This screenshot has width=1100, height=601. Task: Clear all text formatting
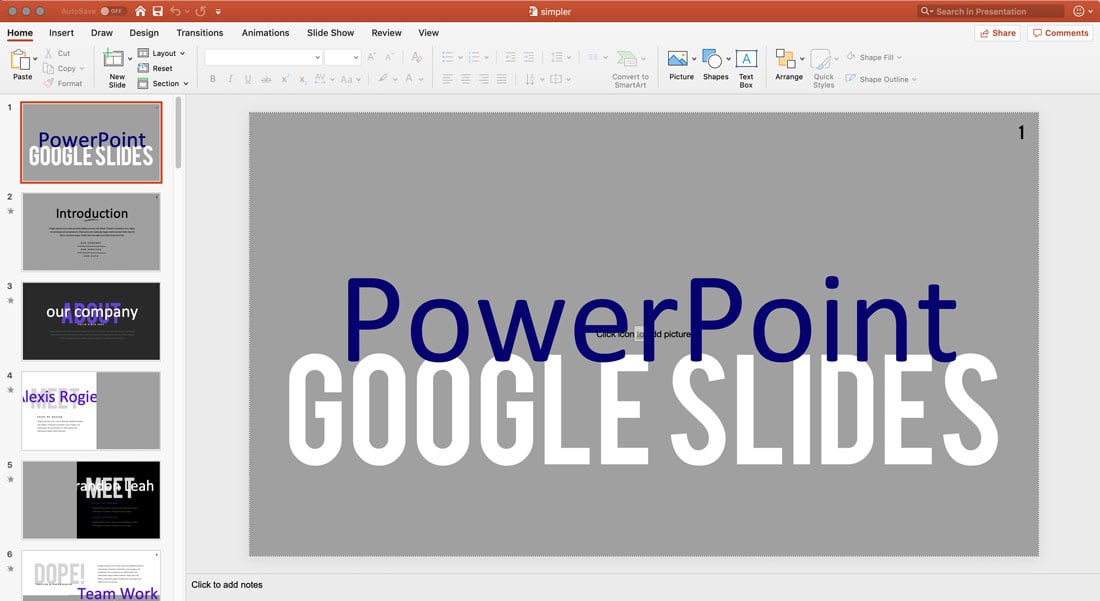417,57
